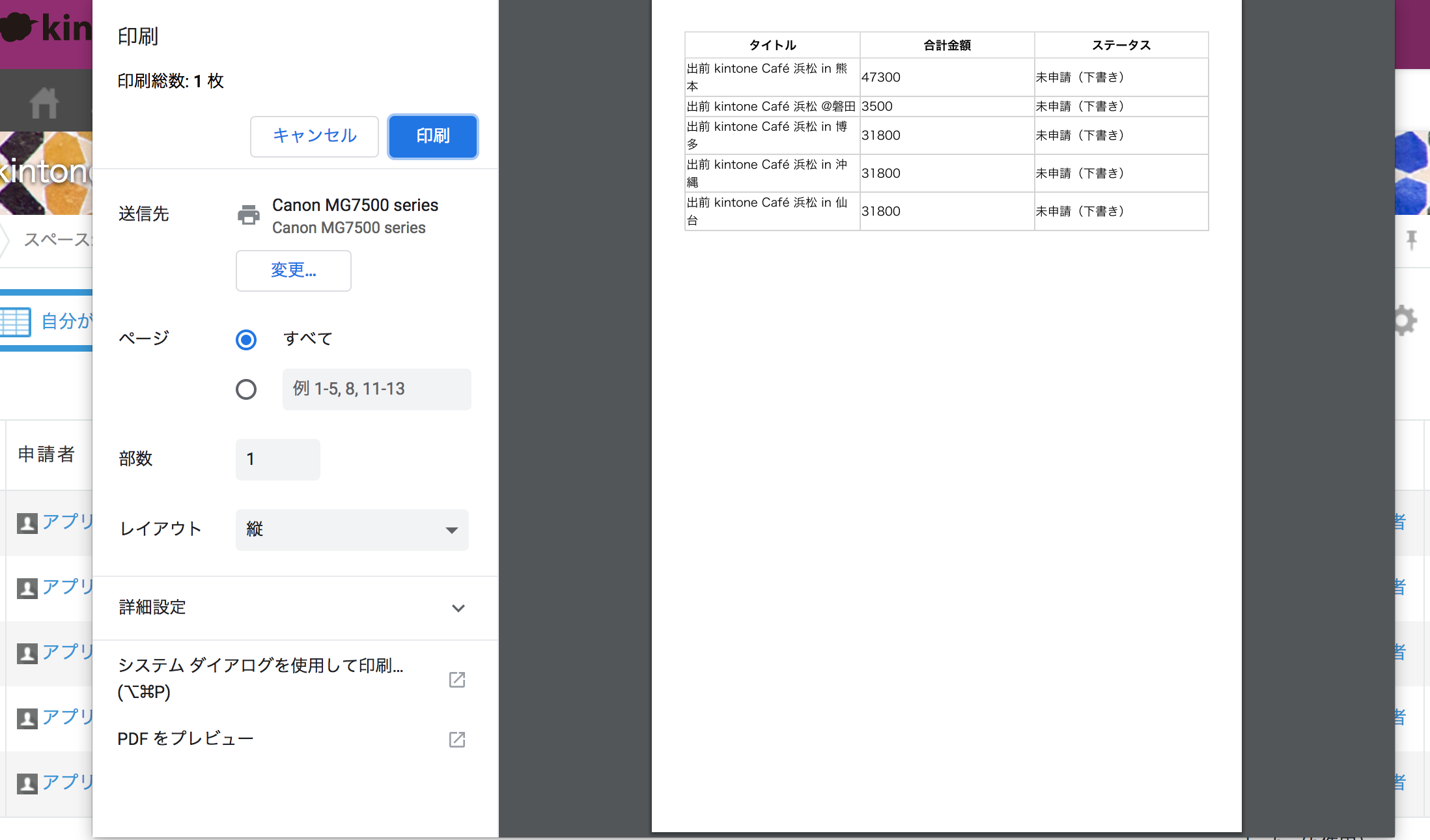Open external link icon for system dialog print
The image size is (1430, 840).
[x=457, y=679]
